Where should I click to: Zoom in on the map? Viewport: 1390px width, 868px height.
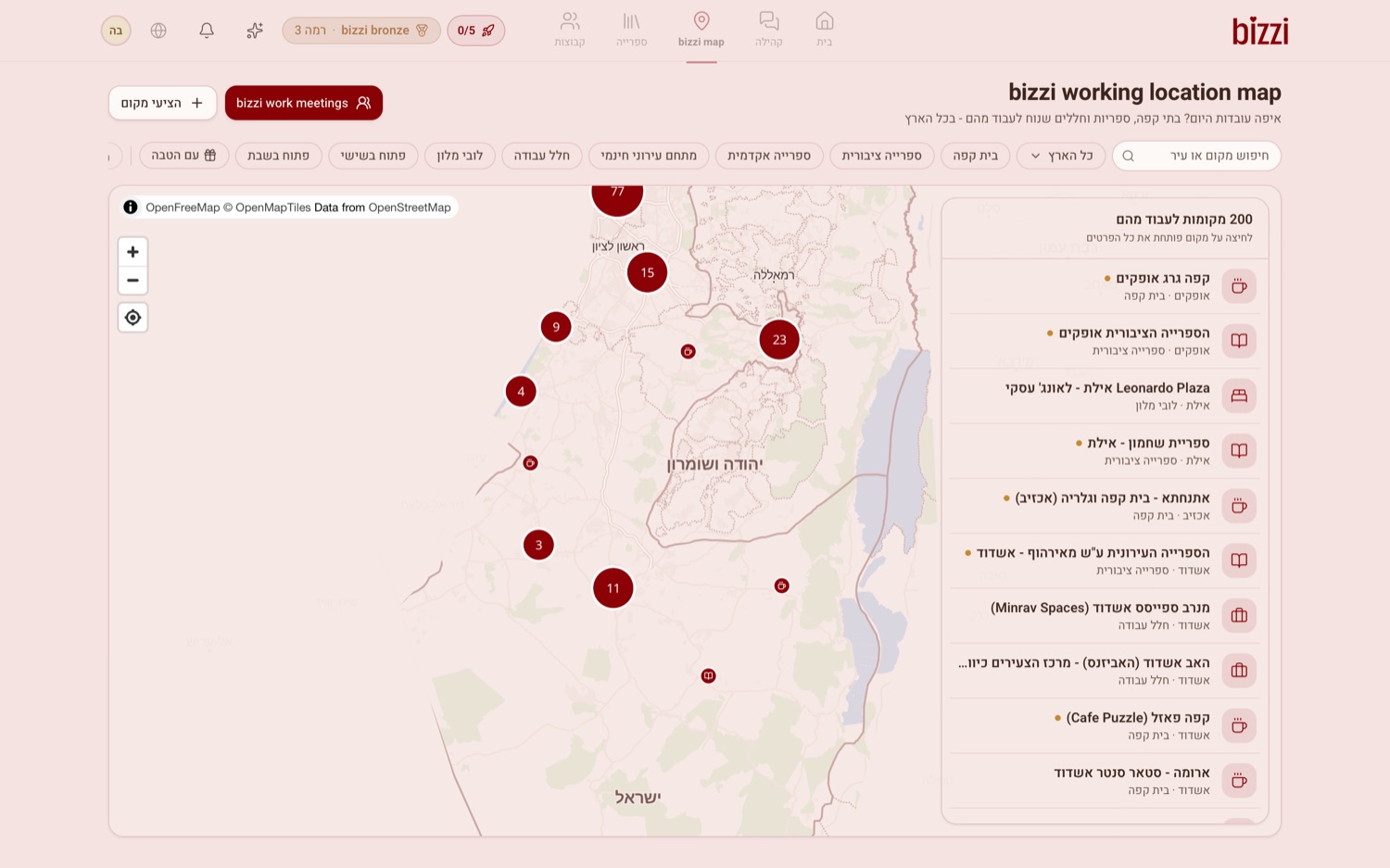(x=133, y=252)
